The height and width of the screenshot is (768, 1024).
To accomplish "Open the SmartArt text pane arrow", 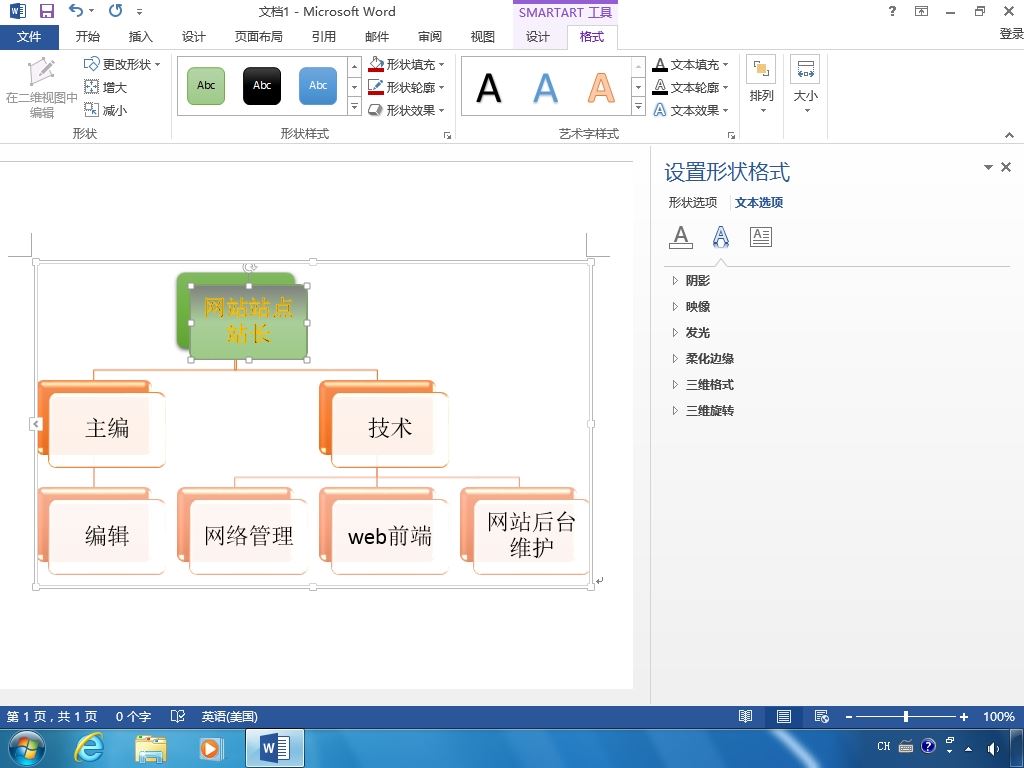I will 36,424.
